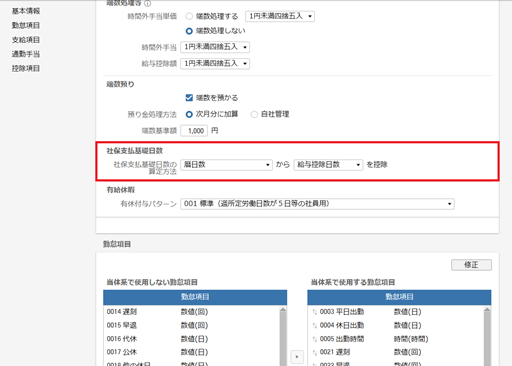Go to 基本情報 in the sidebar

point(26,11)
